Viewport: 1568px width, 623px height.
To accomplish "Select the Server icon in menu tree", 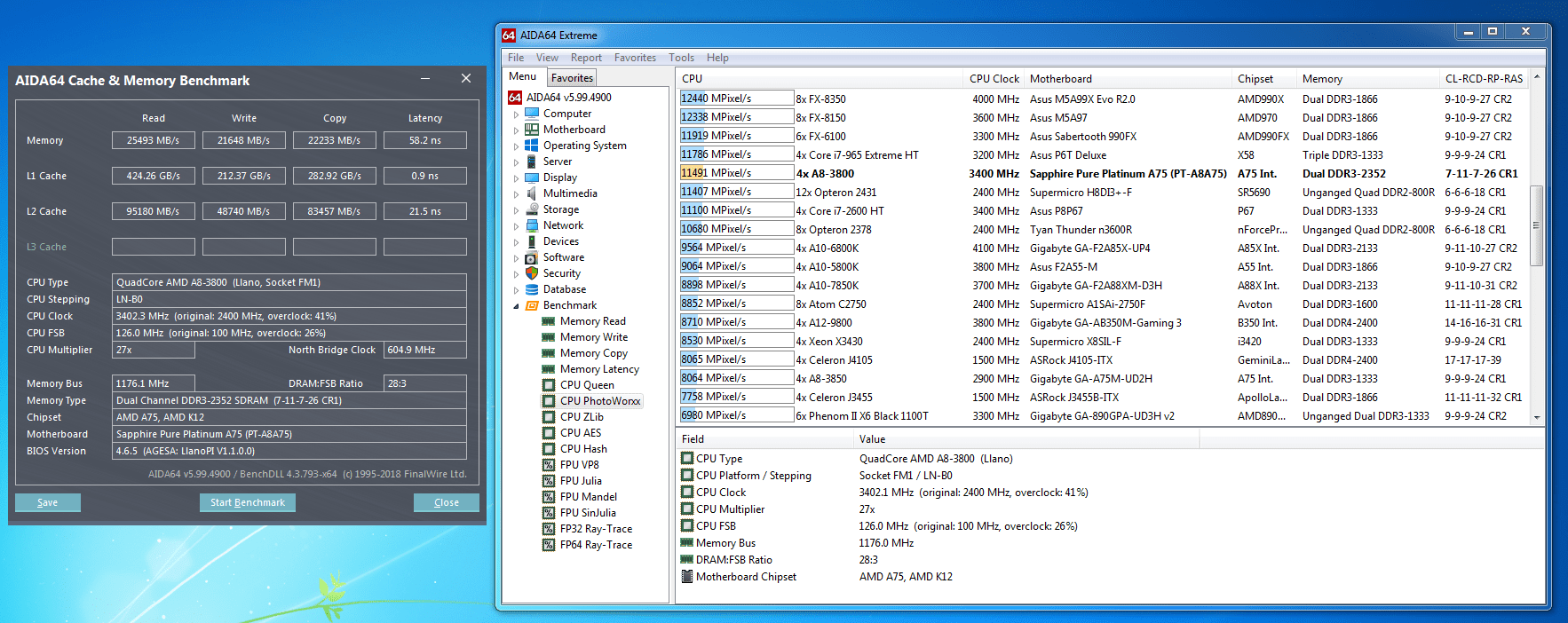I will tap(532, 162).
